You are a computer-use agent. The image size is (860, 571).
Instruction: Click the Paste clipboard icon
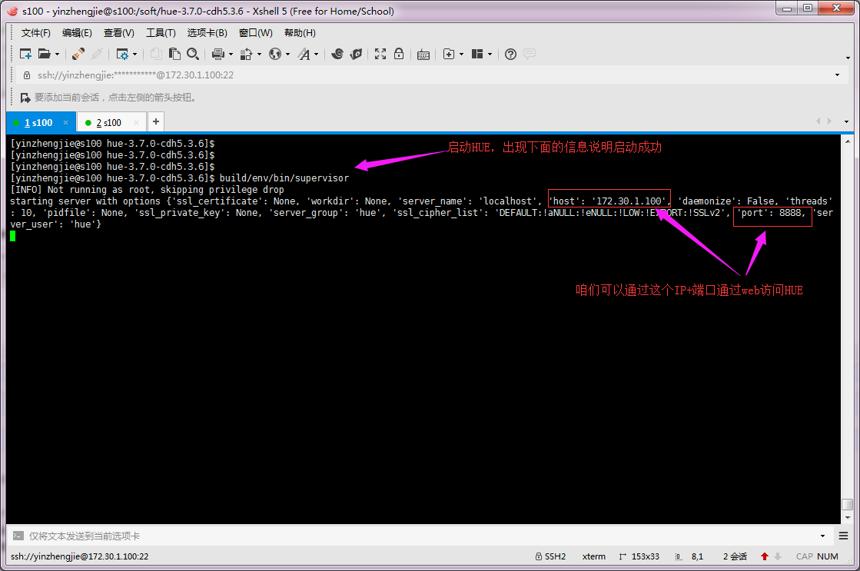[174, 54]
